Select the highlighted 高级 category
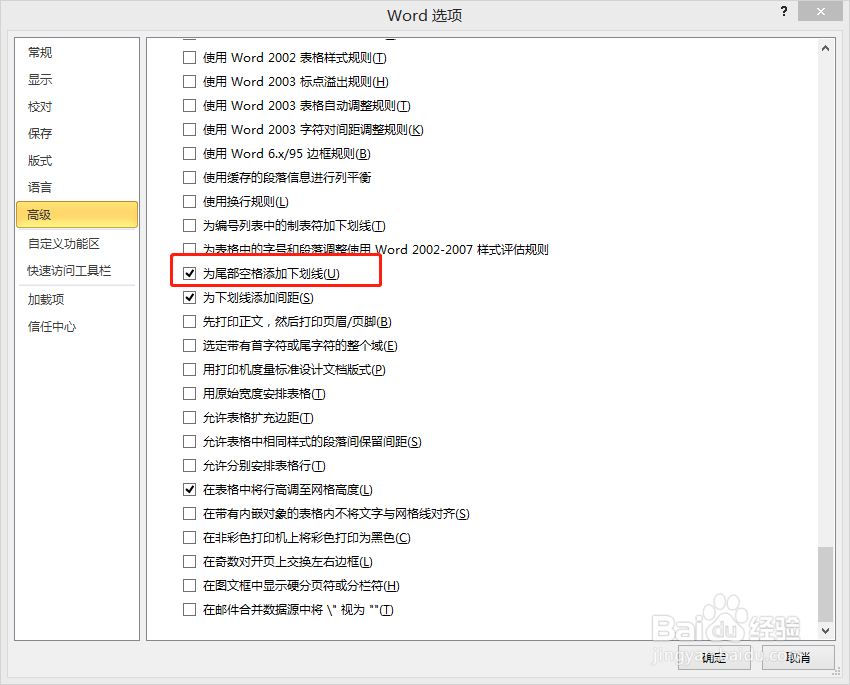The width and height of the screenshot is (850, 685). point(76,215)
